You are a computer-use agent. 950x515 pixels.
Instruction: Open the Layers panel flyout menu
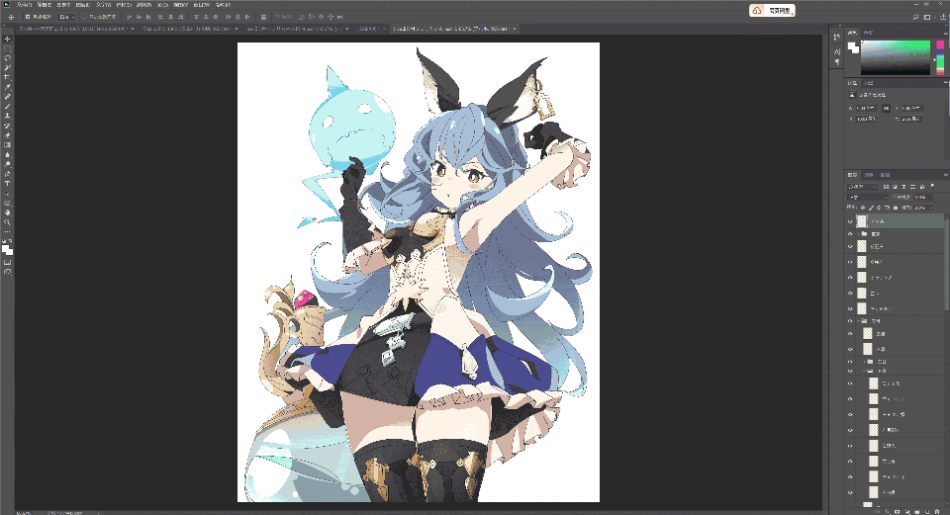pyautogui.click(x=945, y=175)
